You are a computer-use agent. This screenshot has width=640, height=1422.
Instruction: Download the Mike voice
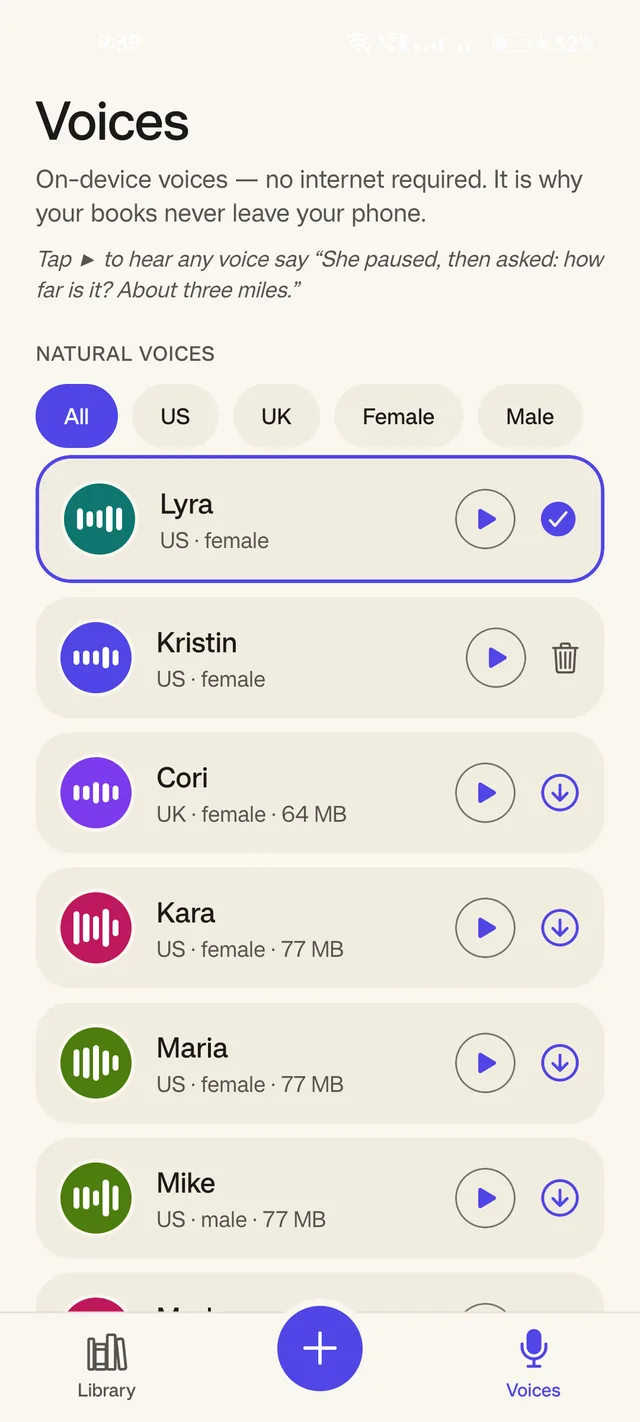click(560, 1198)
